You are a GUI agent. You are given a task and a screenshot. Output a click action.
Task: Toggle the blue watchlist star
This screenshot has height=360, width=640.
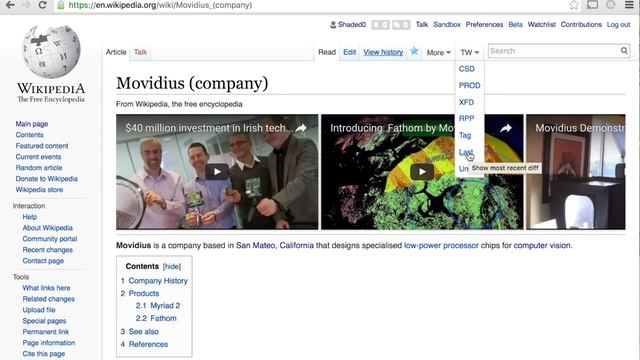click(414, 51)
